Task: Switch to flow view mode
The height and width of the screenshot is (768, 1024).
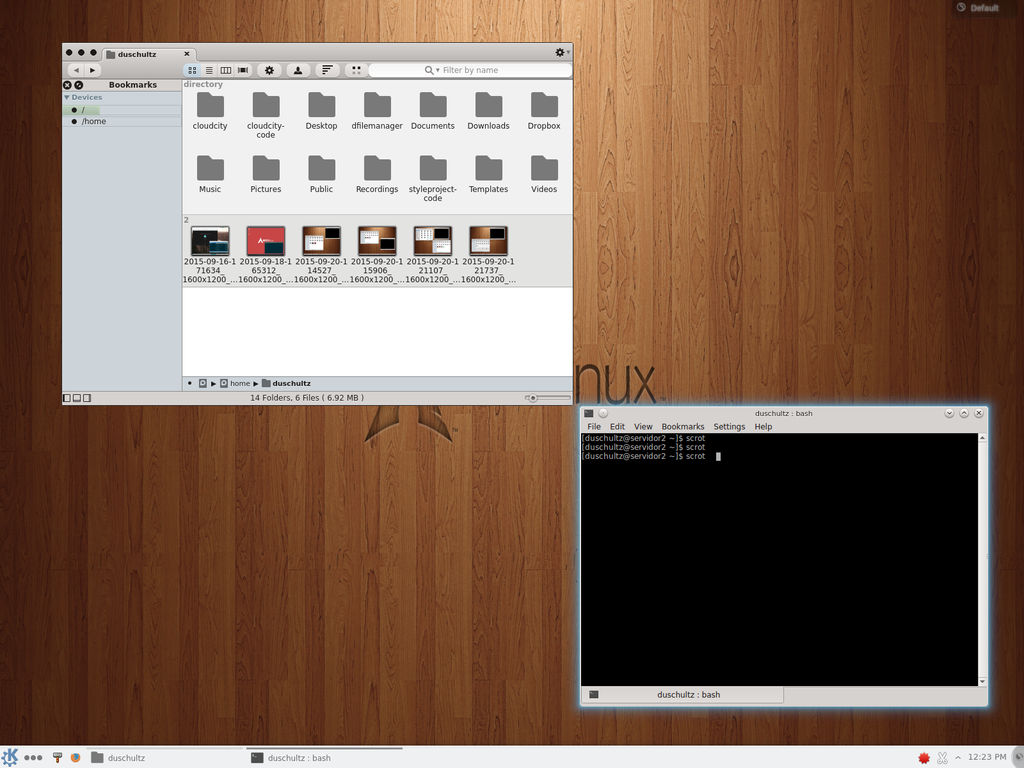Action: (243, 70)
